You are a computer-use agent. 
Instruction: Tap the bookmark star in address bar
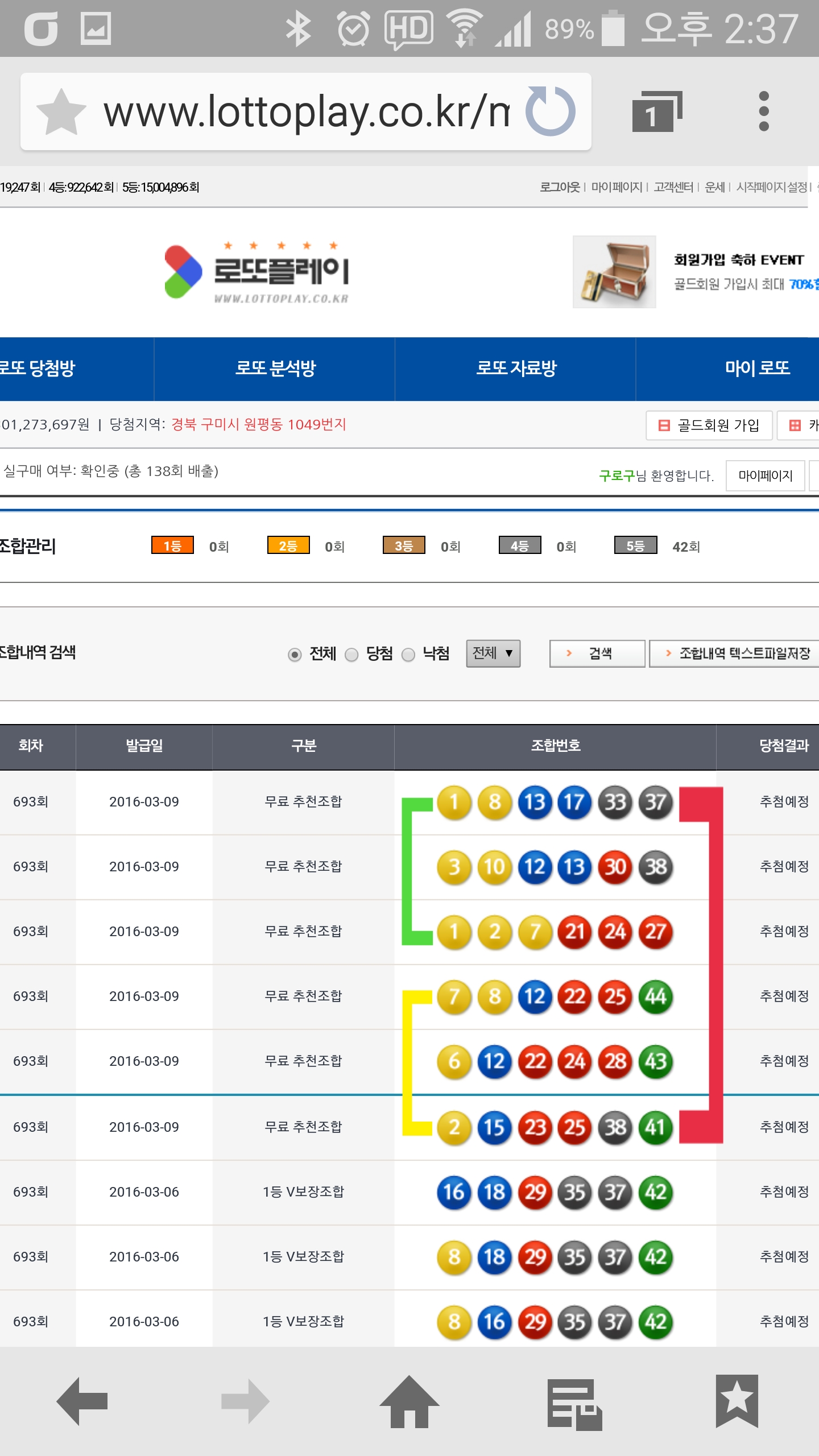(61, 112)
